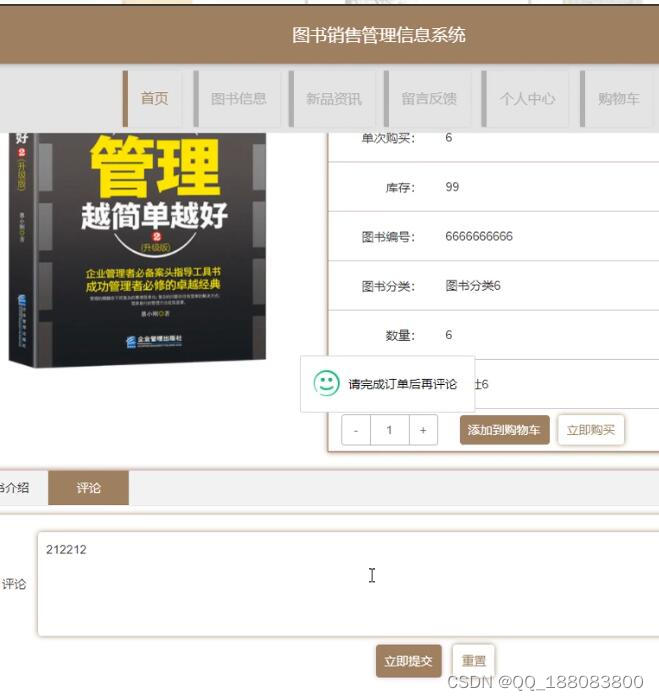Switch to the 新品资讯 tab
The image size is (659, 700).
[x=334, y=98]
